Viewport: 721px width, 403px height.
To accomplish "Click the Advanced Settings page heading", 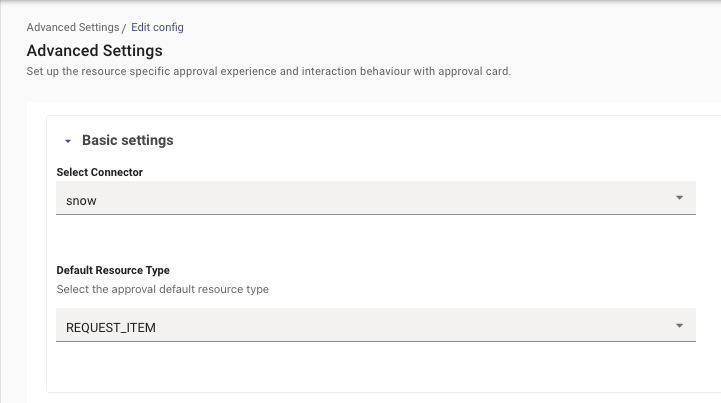I will coord(95,51).
